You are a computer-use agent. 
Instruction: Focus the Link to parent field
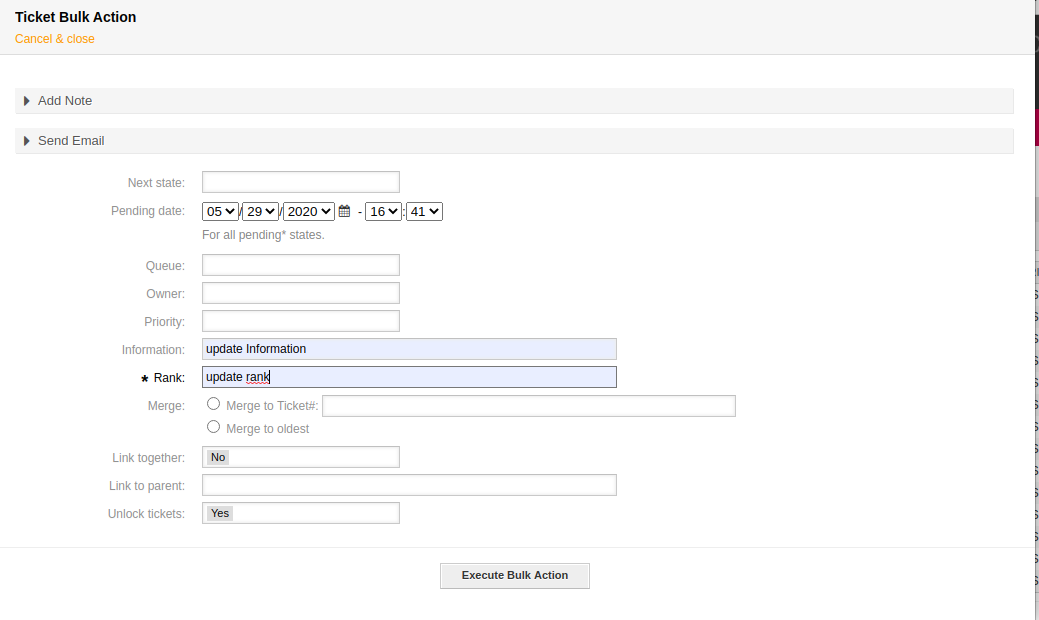pos(409,484)
